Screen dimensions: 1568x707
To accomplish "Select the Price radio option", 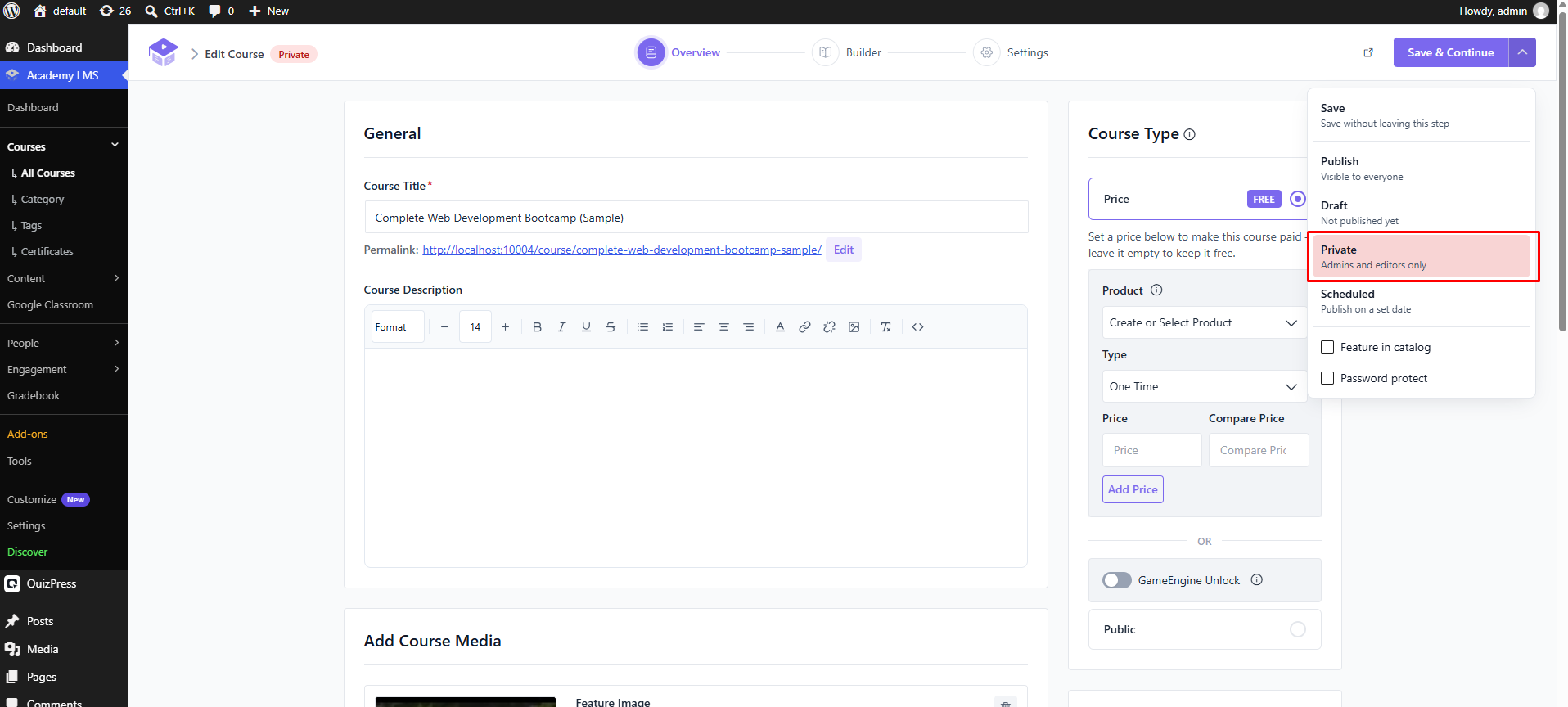I will coord(1297,199).
